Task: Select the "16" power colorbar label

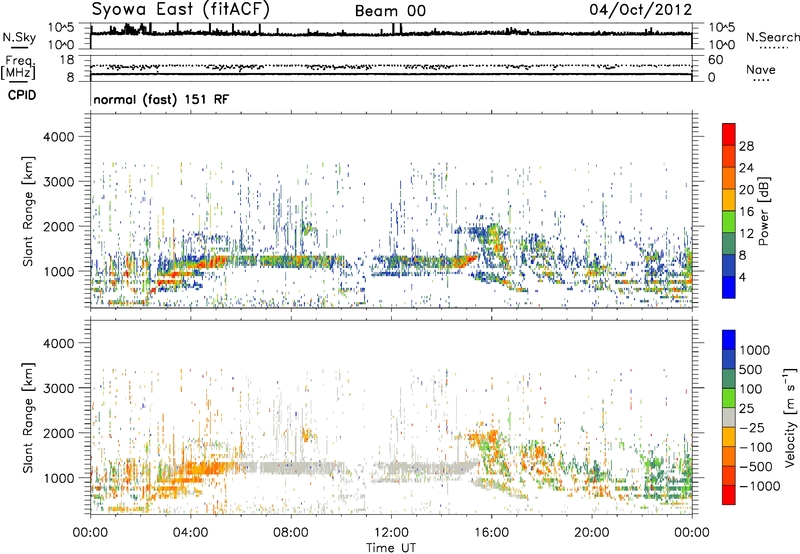Action: 746,212
